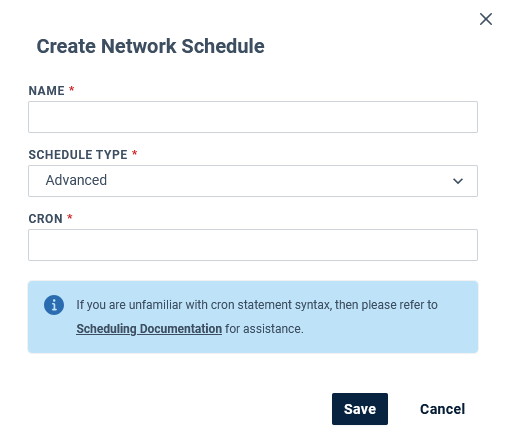
Task: Click the 'for assistance' text
Action: click(x=264, y=329)
